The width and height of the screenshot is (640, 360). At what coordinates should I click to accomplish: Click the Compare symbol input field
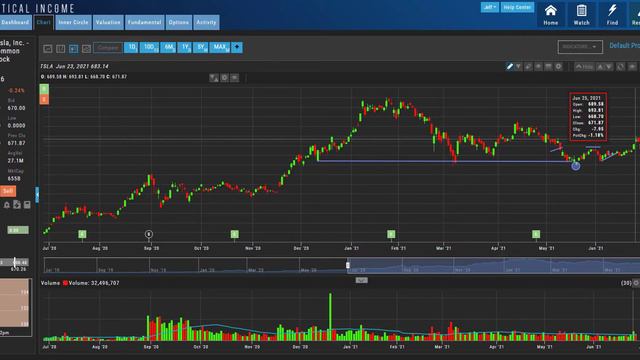pos(108,48)
